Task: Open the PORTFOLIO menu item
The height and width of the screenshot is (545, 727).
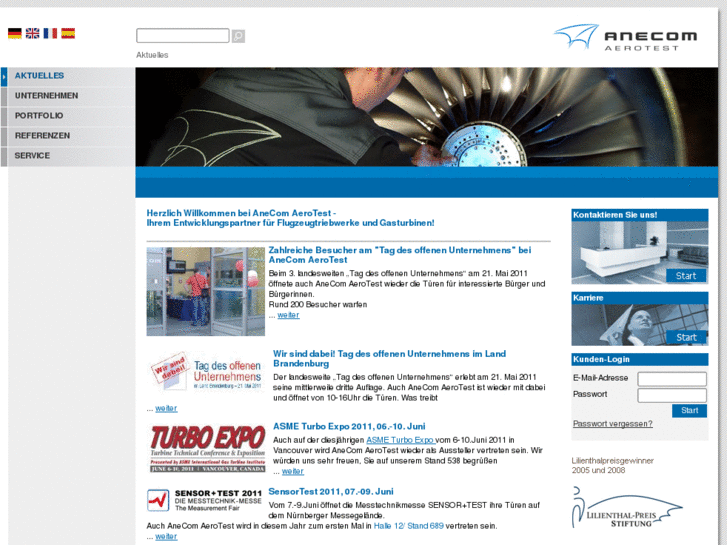Action: (x=68, y=115)
